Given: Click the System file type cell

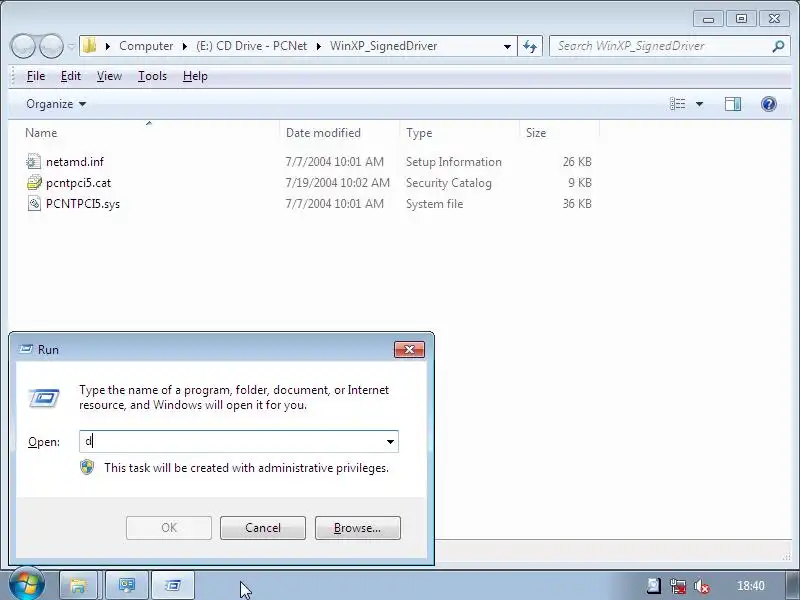Looking at the screenshot, I should [434, 204].
